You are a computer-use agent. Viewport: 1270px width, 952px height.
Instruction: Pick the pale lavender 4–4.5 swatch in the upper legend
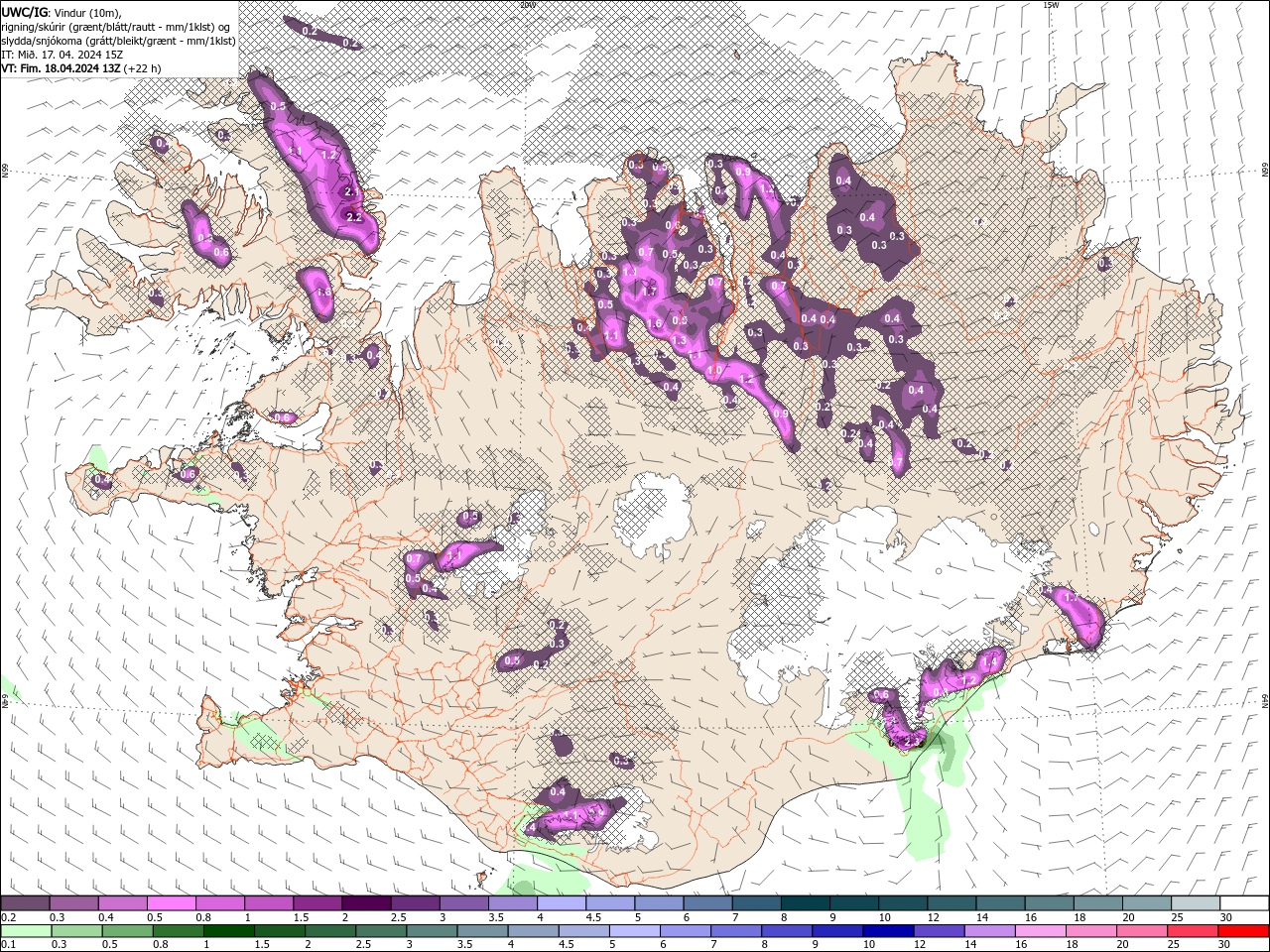562,902
